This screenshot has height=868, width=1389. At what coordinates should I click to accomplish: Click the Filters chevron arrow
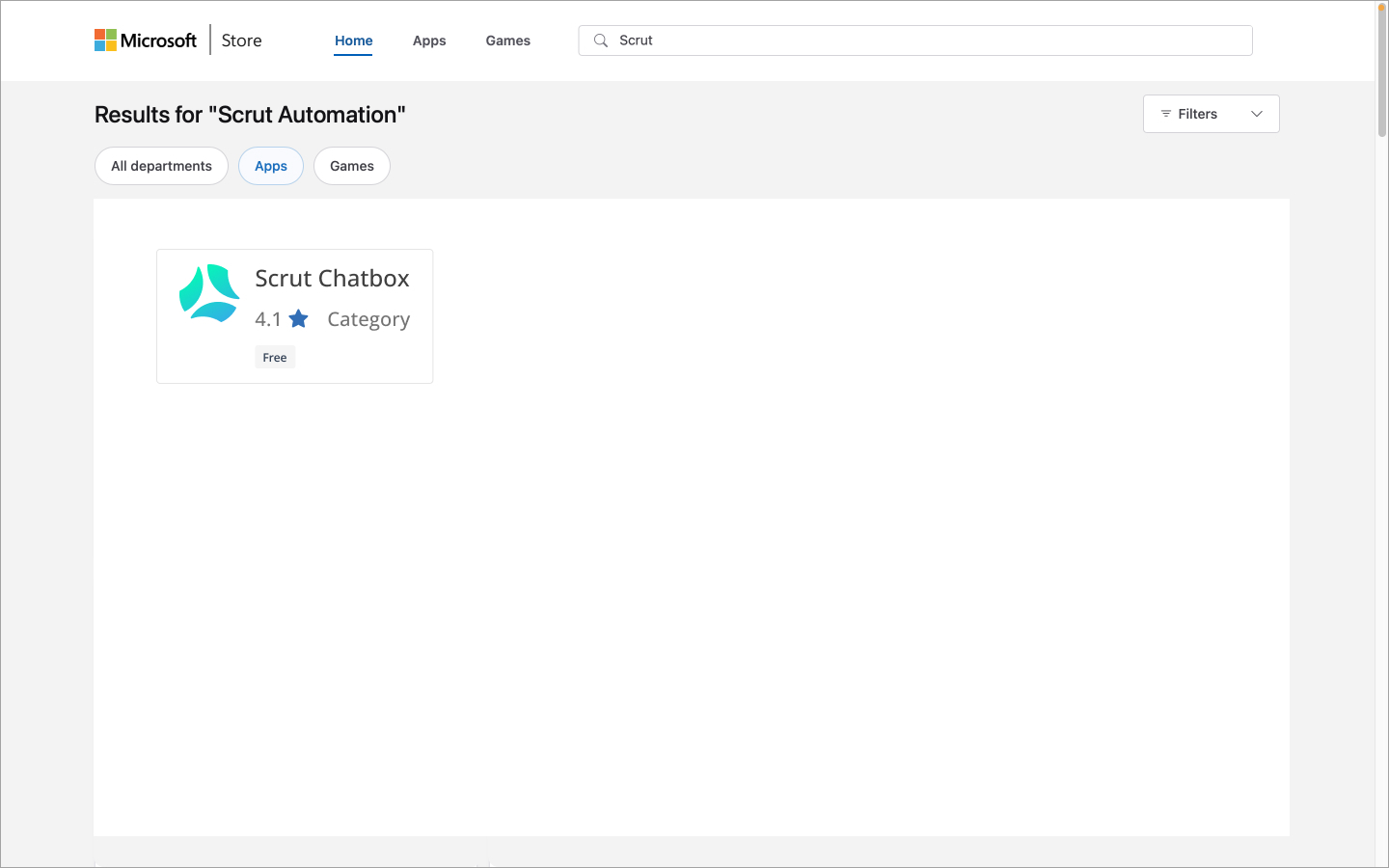click(1257, 114)
